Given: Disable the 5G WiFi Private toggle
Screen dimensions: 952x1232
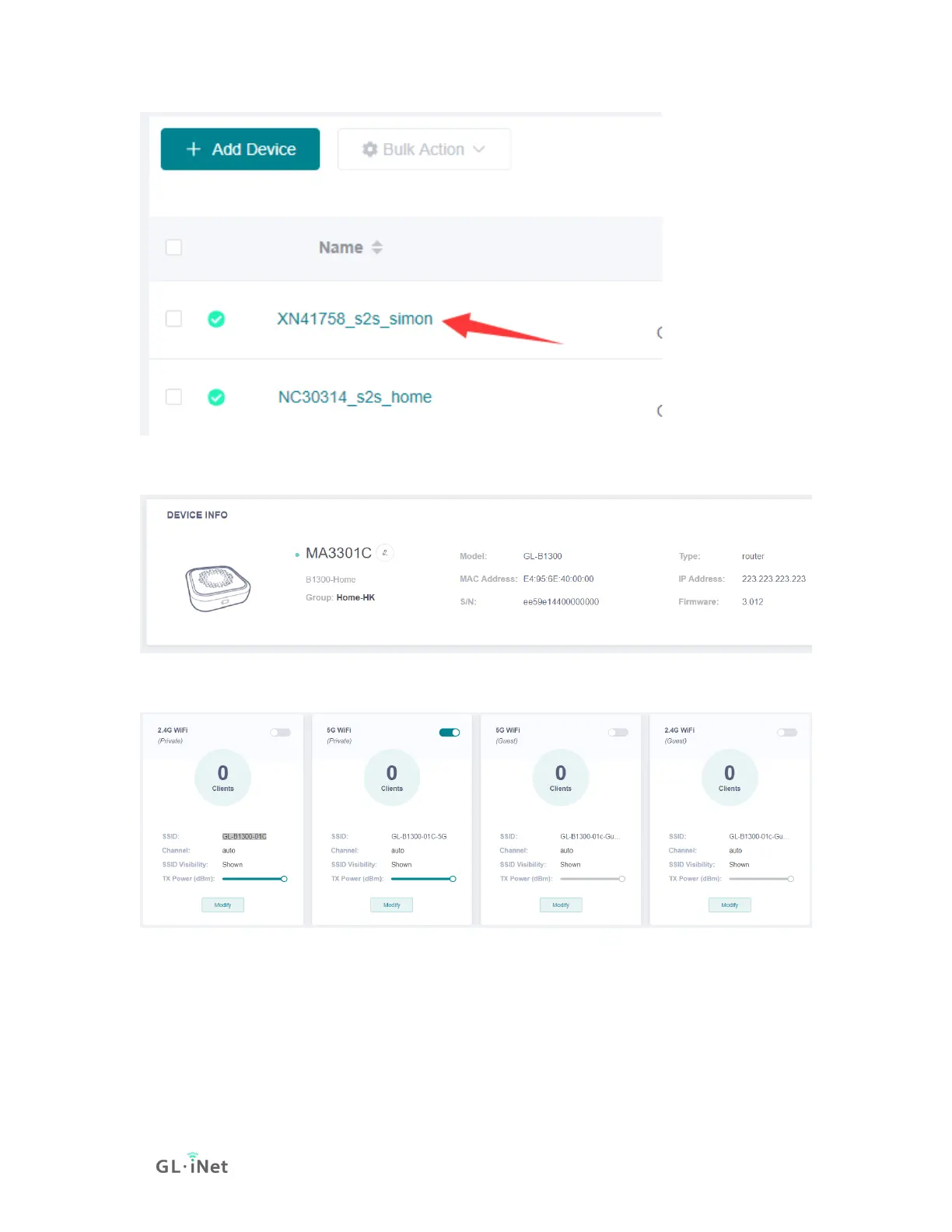Looking at the screenshot, I should coord(450,733).
